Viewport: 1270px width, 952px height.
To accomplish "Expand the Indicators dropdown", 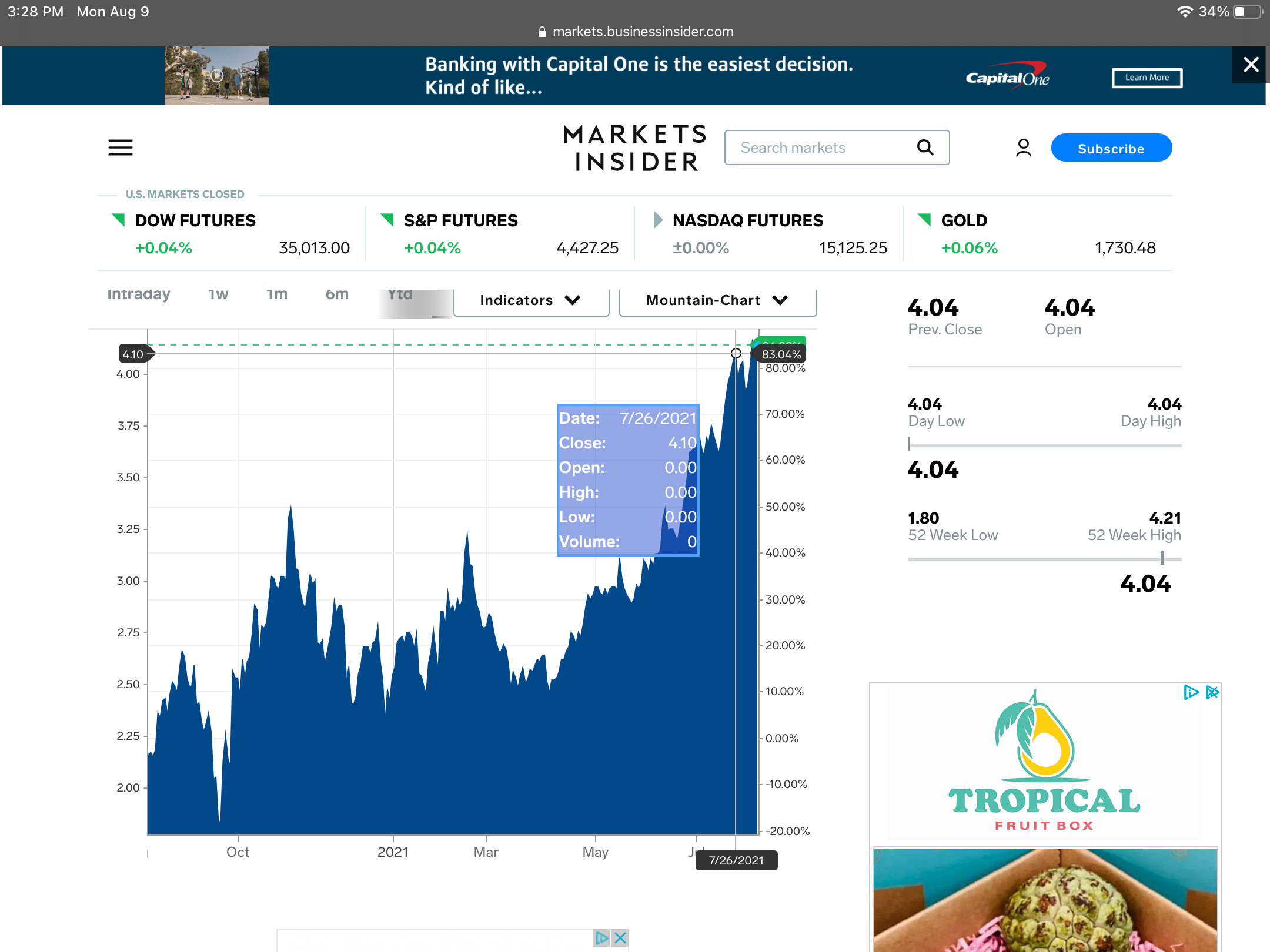I will click(531, 301).
